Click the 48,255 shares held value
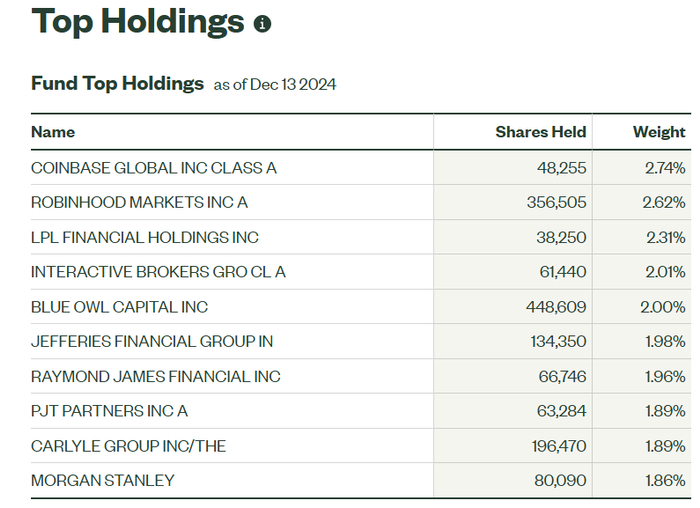This screenshot has width=700, height=508. click(x=561, y=168)
